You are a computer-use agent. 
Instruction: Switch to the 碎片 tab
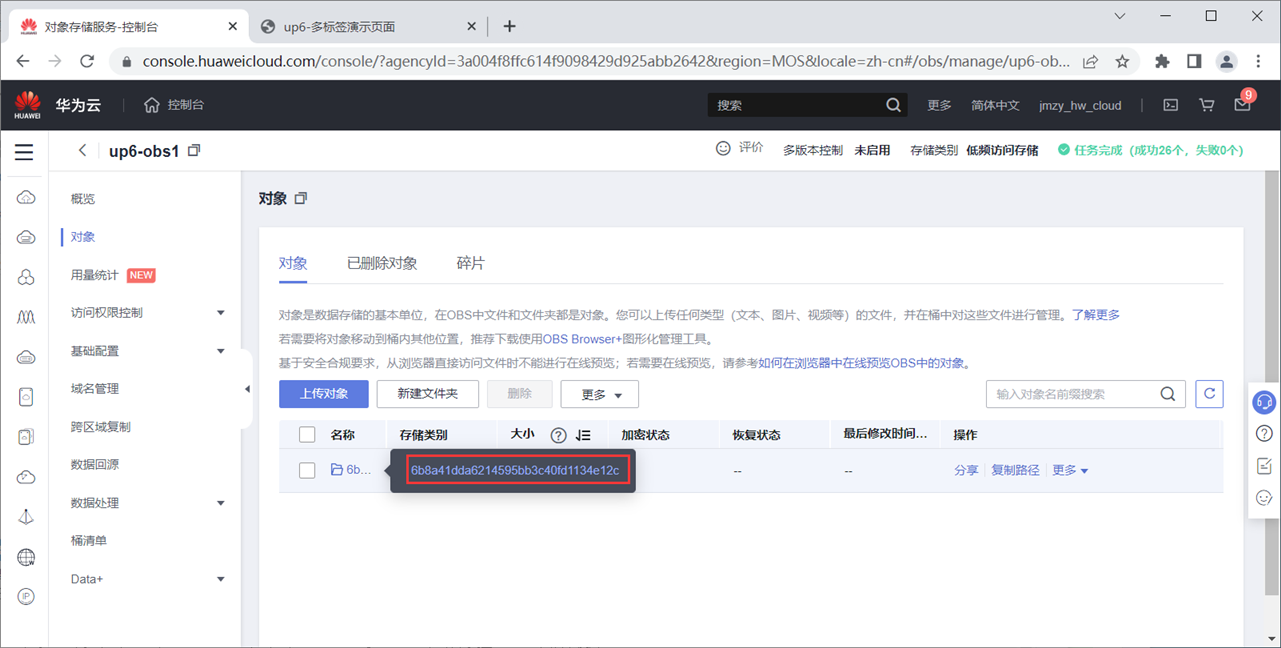point(471,263)
